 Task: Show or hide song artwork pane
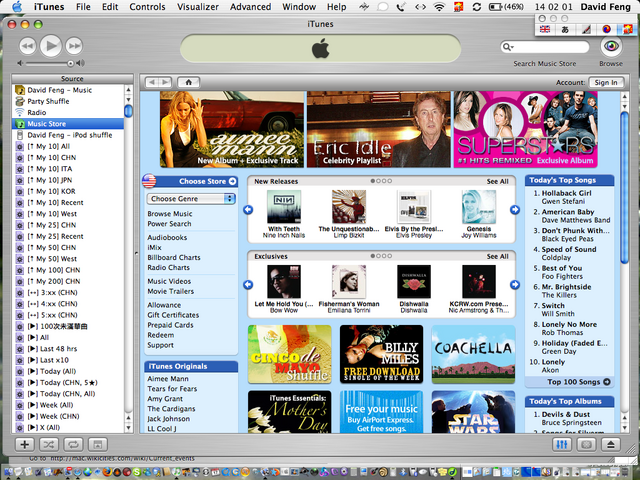point(98,444)
